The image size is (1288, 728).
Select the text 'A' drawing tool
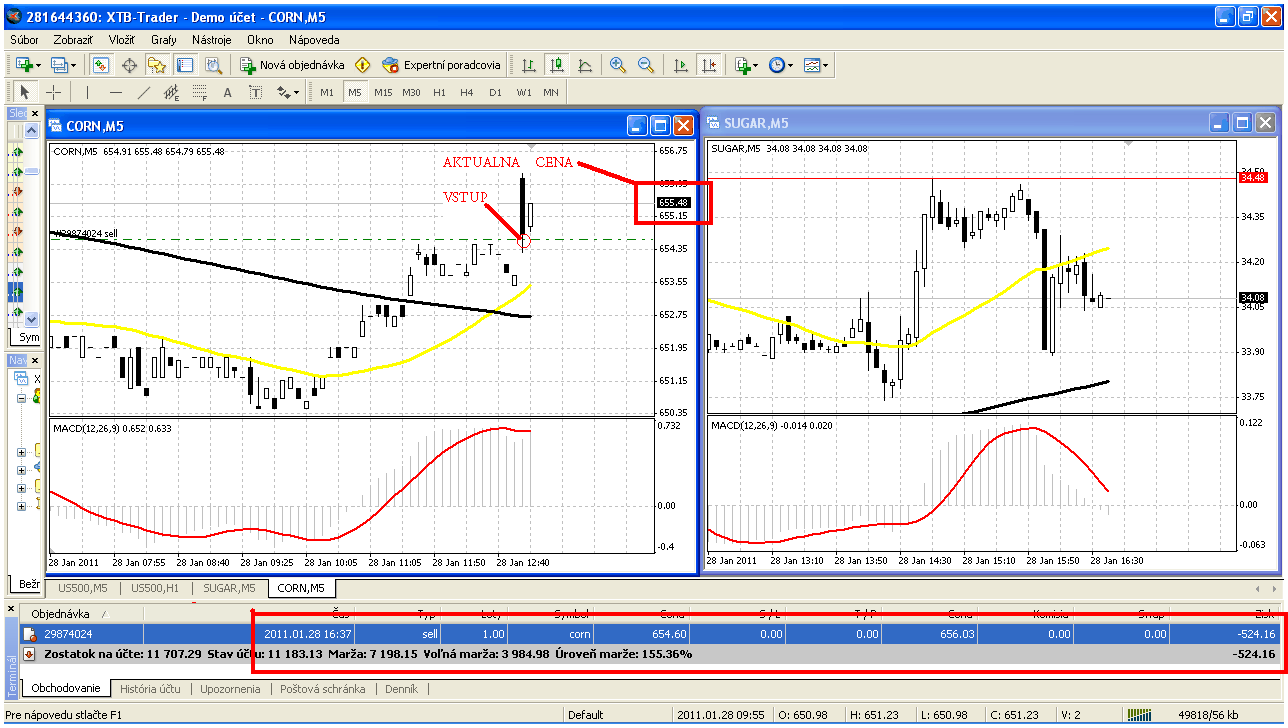tap(228, 92)
